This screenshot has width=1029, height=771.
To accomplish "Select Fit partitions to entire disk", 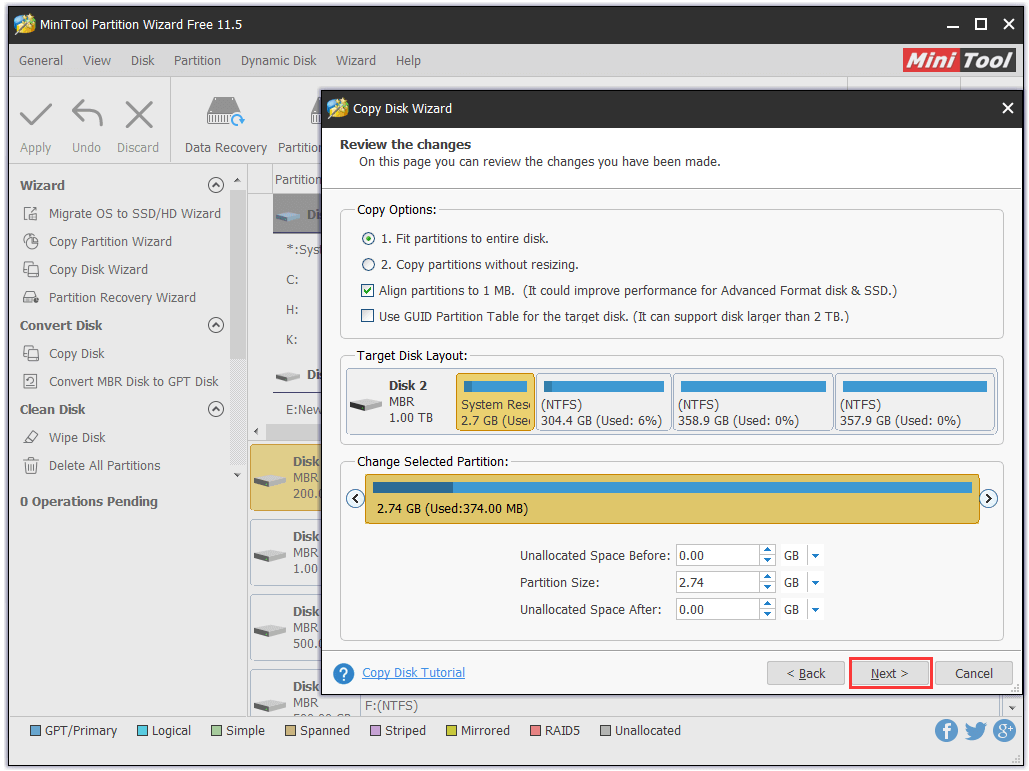I will [x=368, y=239].
